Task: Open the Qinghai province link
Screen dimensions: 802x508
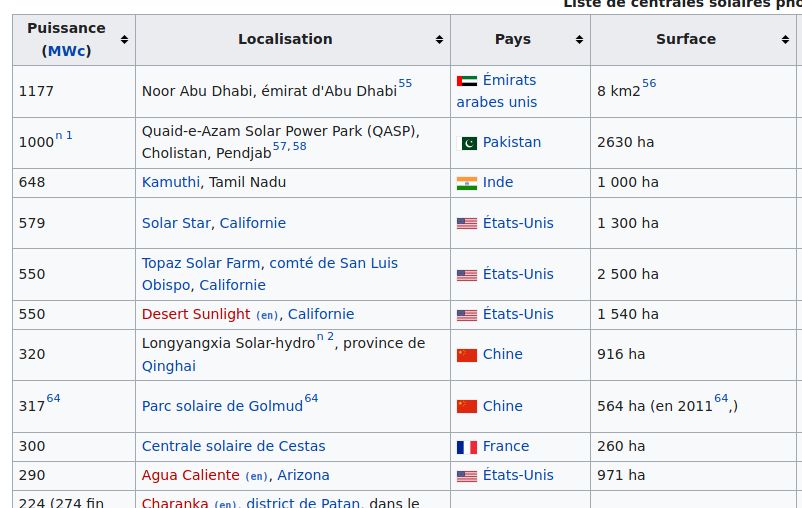Action: pyautogui.click(x=169, y=366)
